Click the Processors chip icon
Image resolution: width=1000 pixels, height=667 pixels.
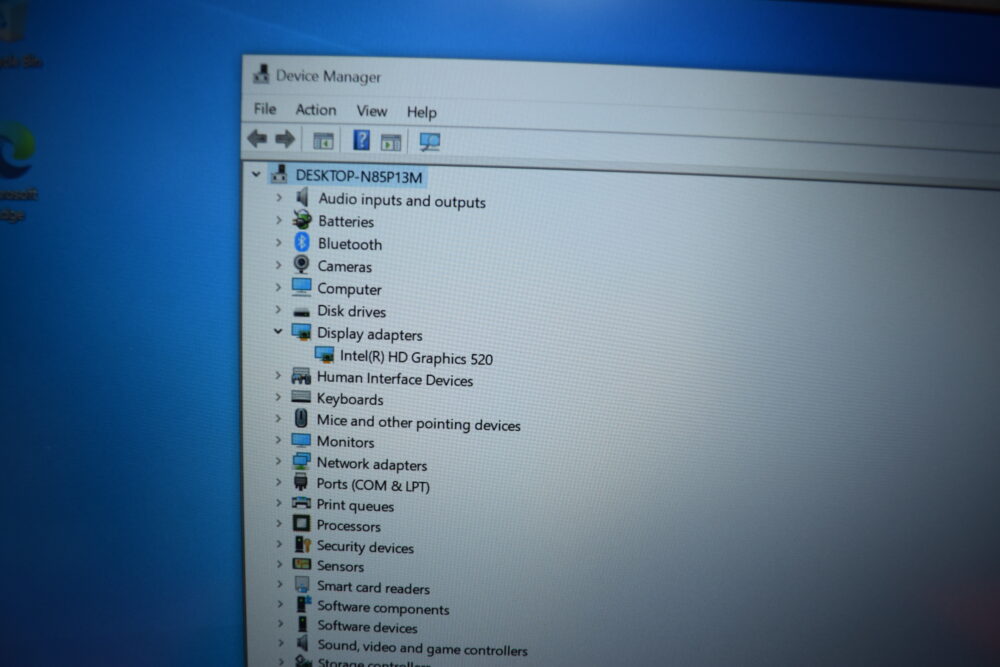coord(301,524)
